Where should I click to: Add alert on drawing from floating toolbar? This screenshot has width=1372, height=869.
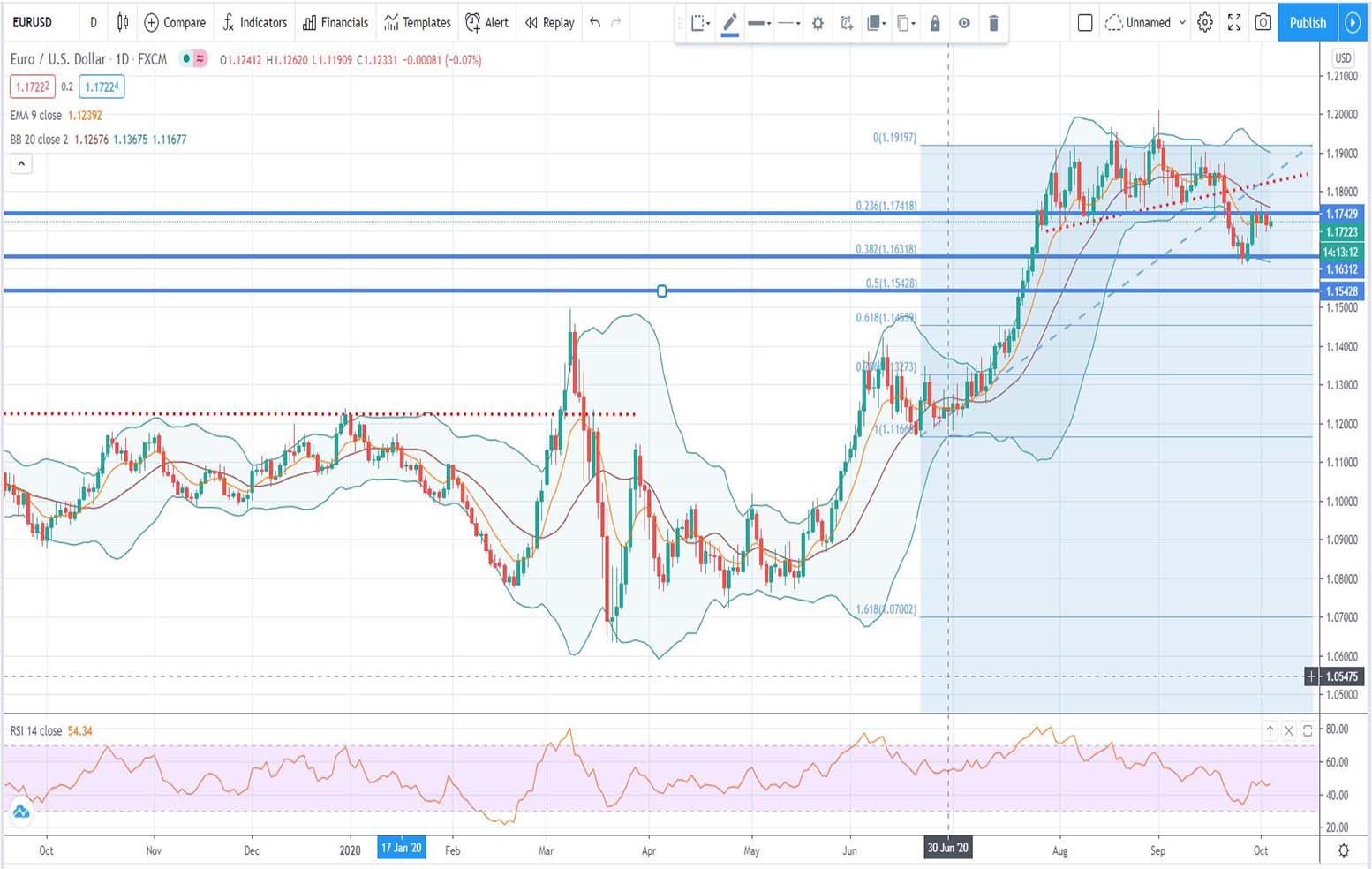(846, 24)
